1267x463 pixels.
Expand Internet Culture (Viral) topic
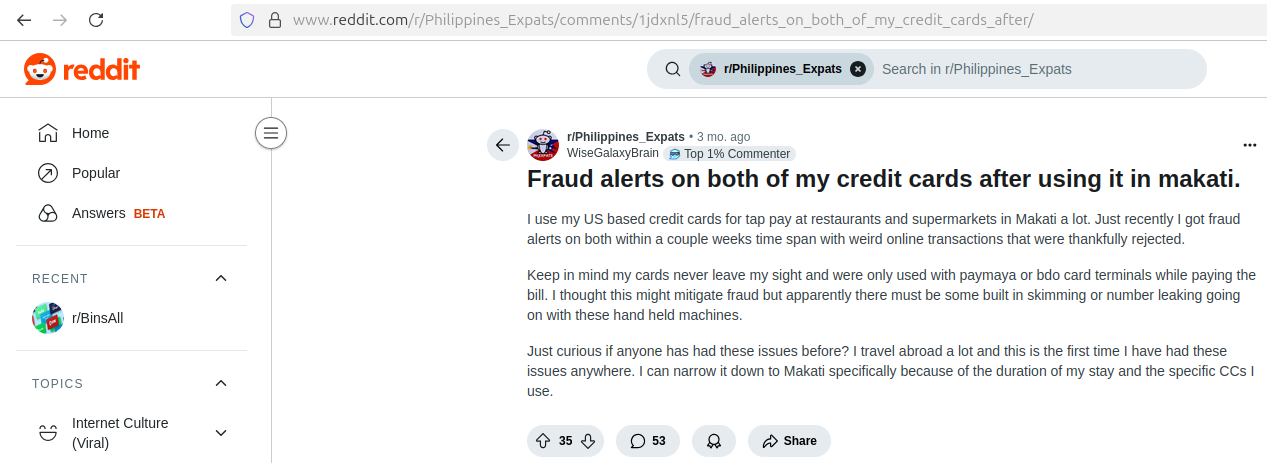(221, 433)
